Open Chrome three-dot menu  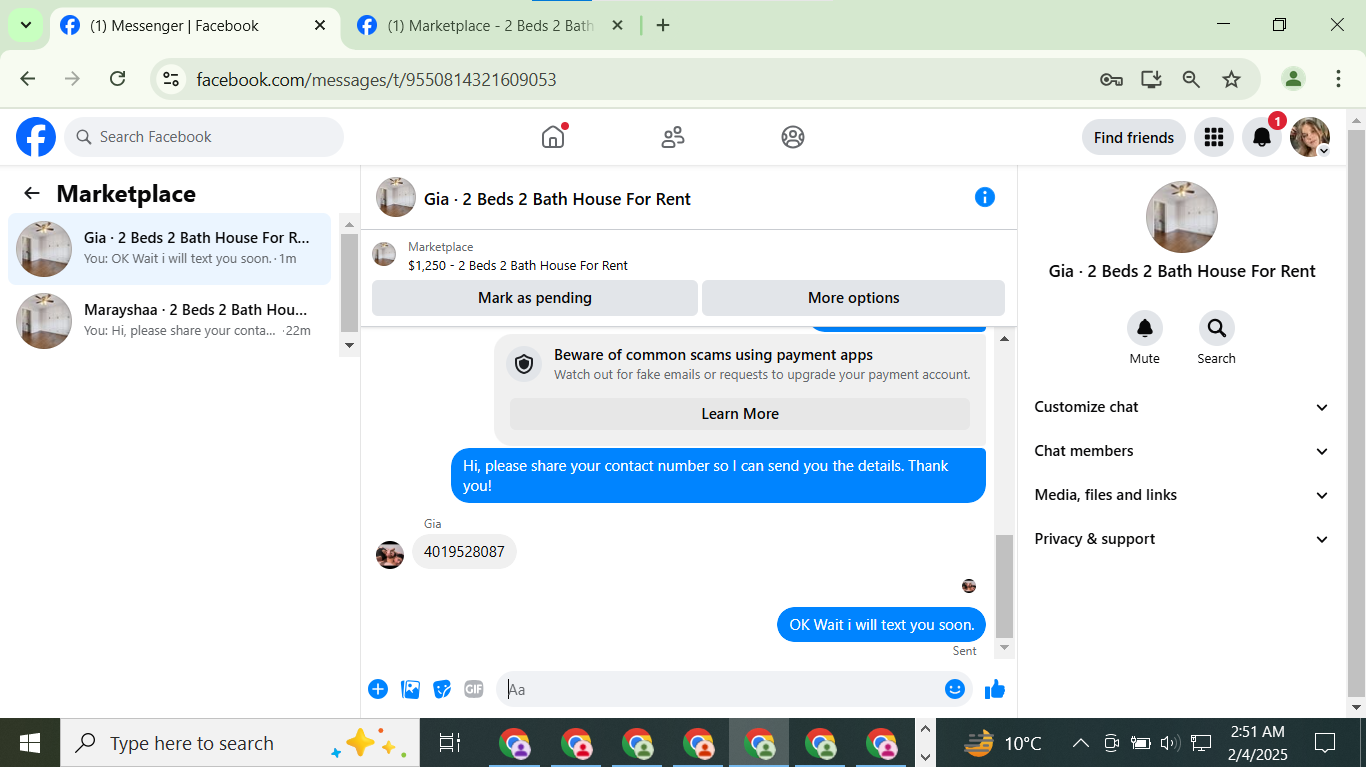tap(1338, 79)
